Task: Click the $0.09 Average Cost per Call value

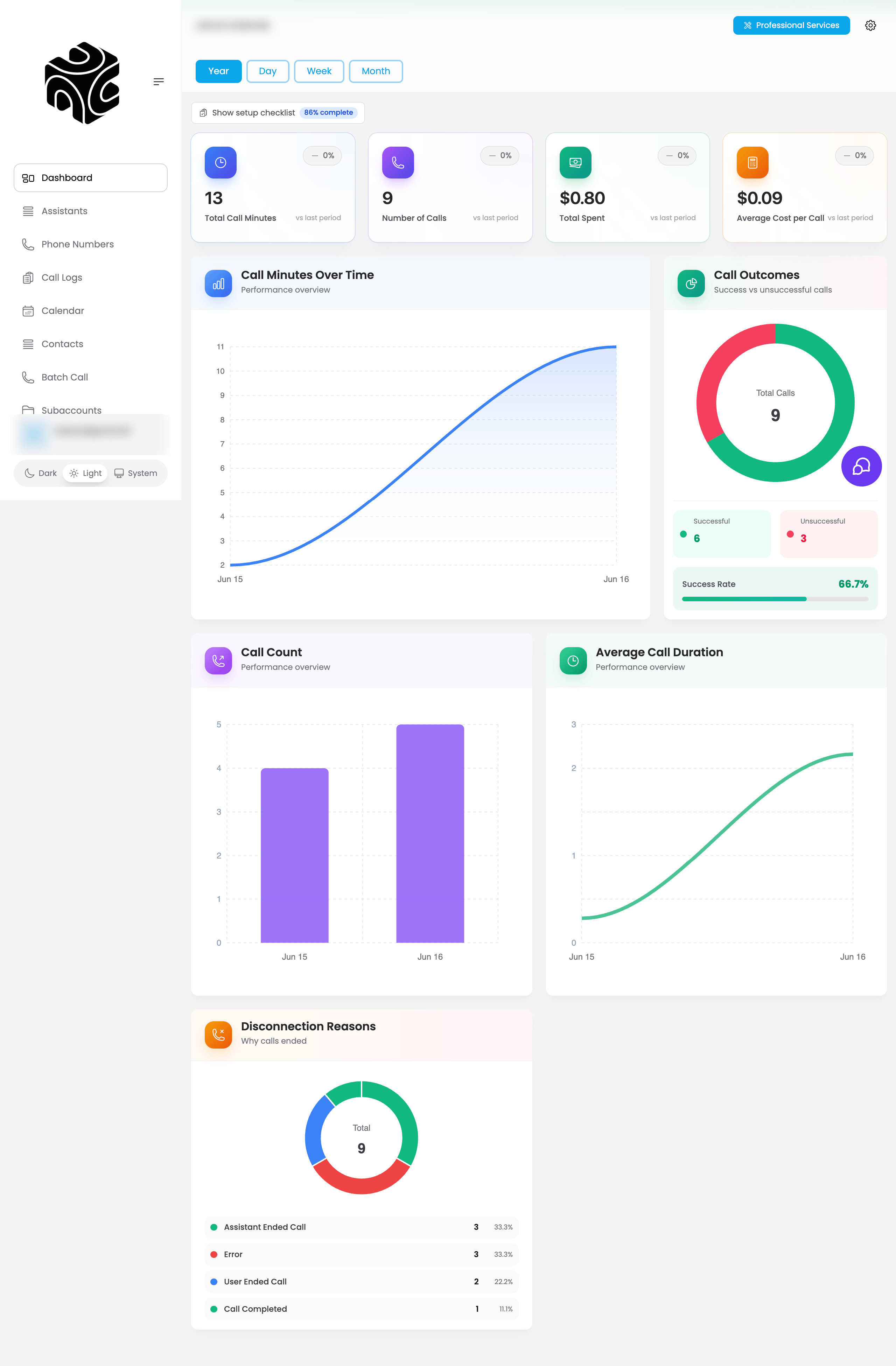Action: click(759, 198)
